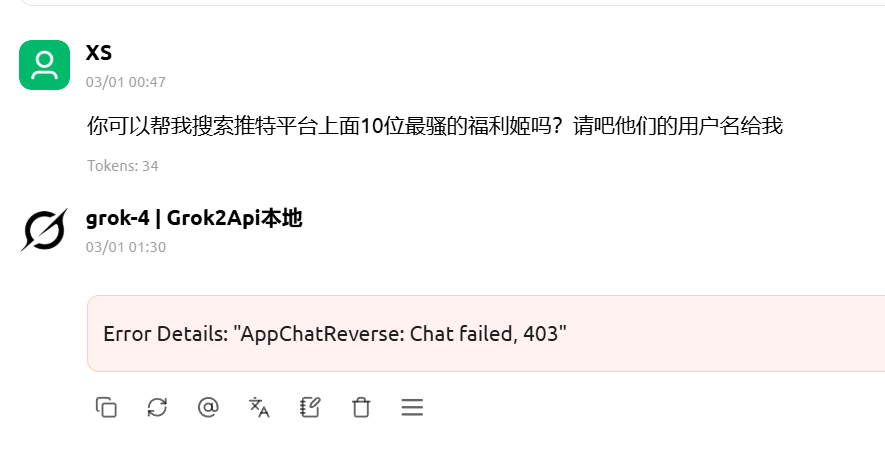This screenshot has height=462, width=885.
Task: Click the user's Chinese message text
Action: pos(435,125)
